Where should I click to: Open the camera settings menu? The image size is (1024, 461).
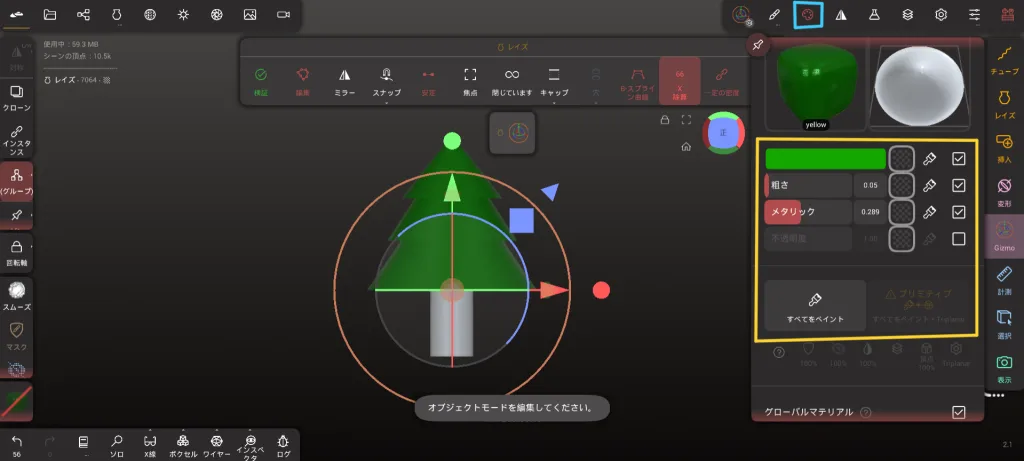[x=283, y=15]
